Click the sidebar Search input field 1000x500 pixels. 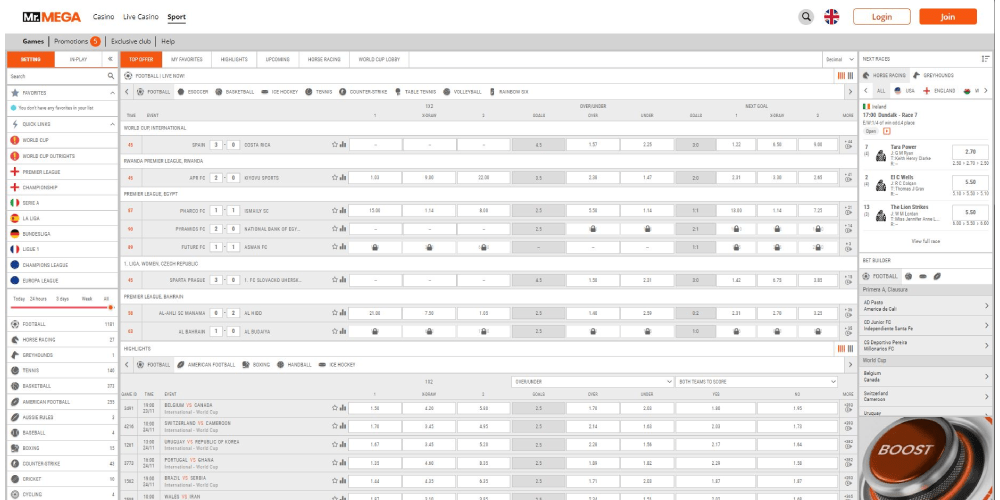(55, 76)
